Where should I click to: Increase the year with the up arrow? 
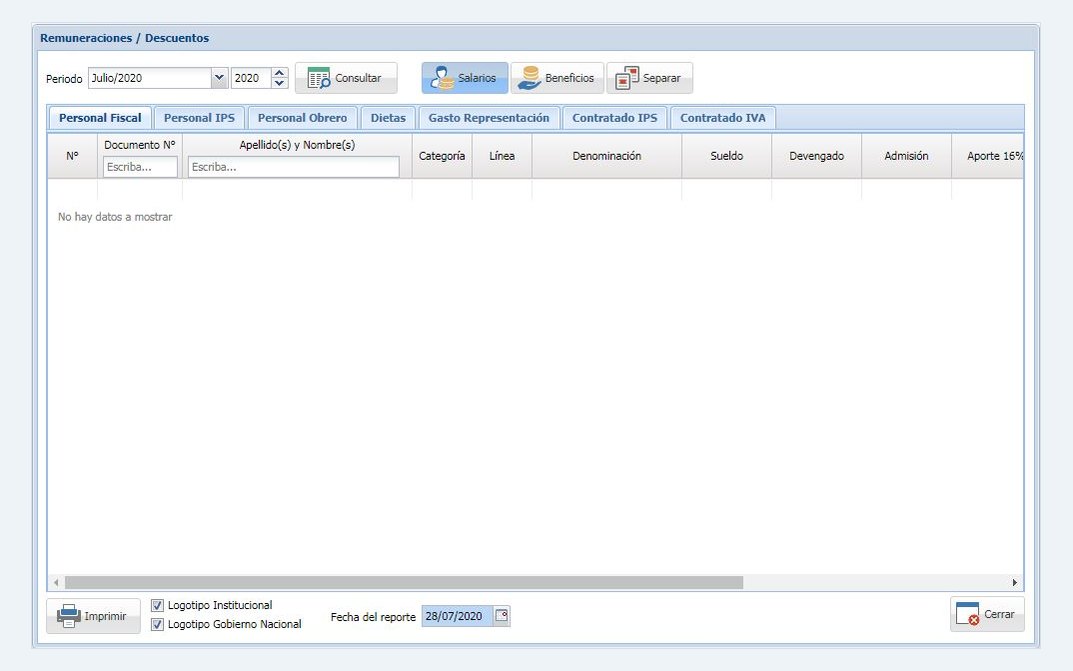(279, 73)
